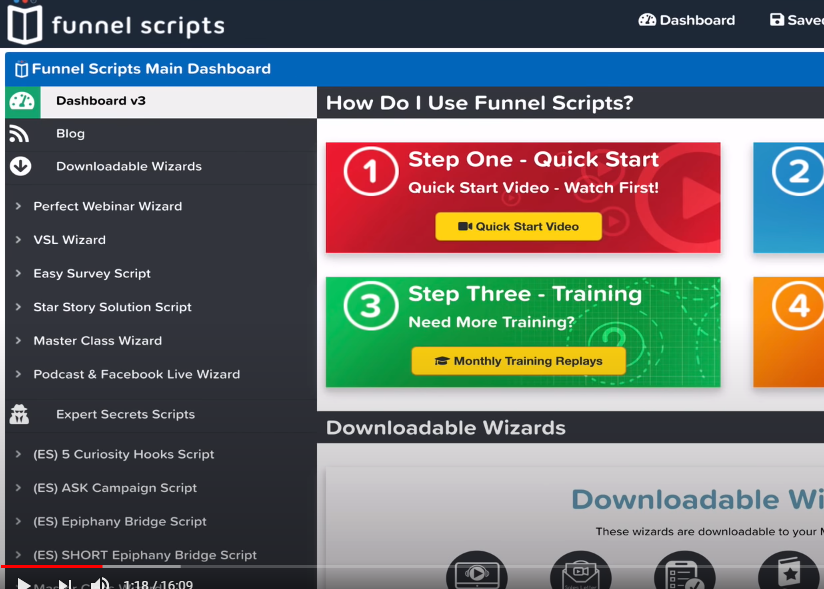Expand the Star Story Solution Script chevron
Image resolution: width=824 pixels, height=589 pixels.
(x=18, y=307)
